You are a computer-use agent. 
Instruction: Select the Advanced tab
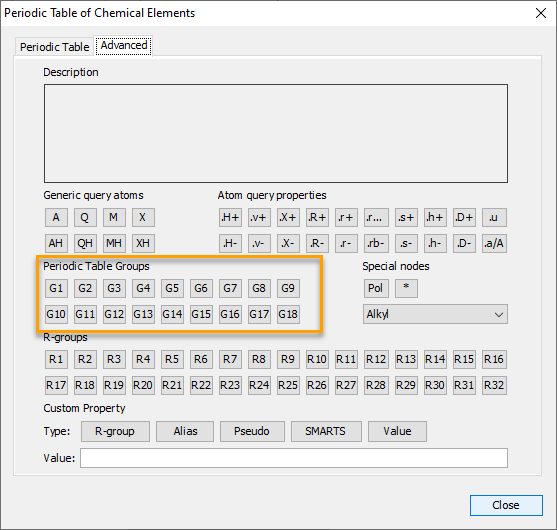click(x=124, y=45)
